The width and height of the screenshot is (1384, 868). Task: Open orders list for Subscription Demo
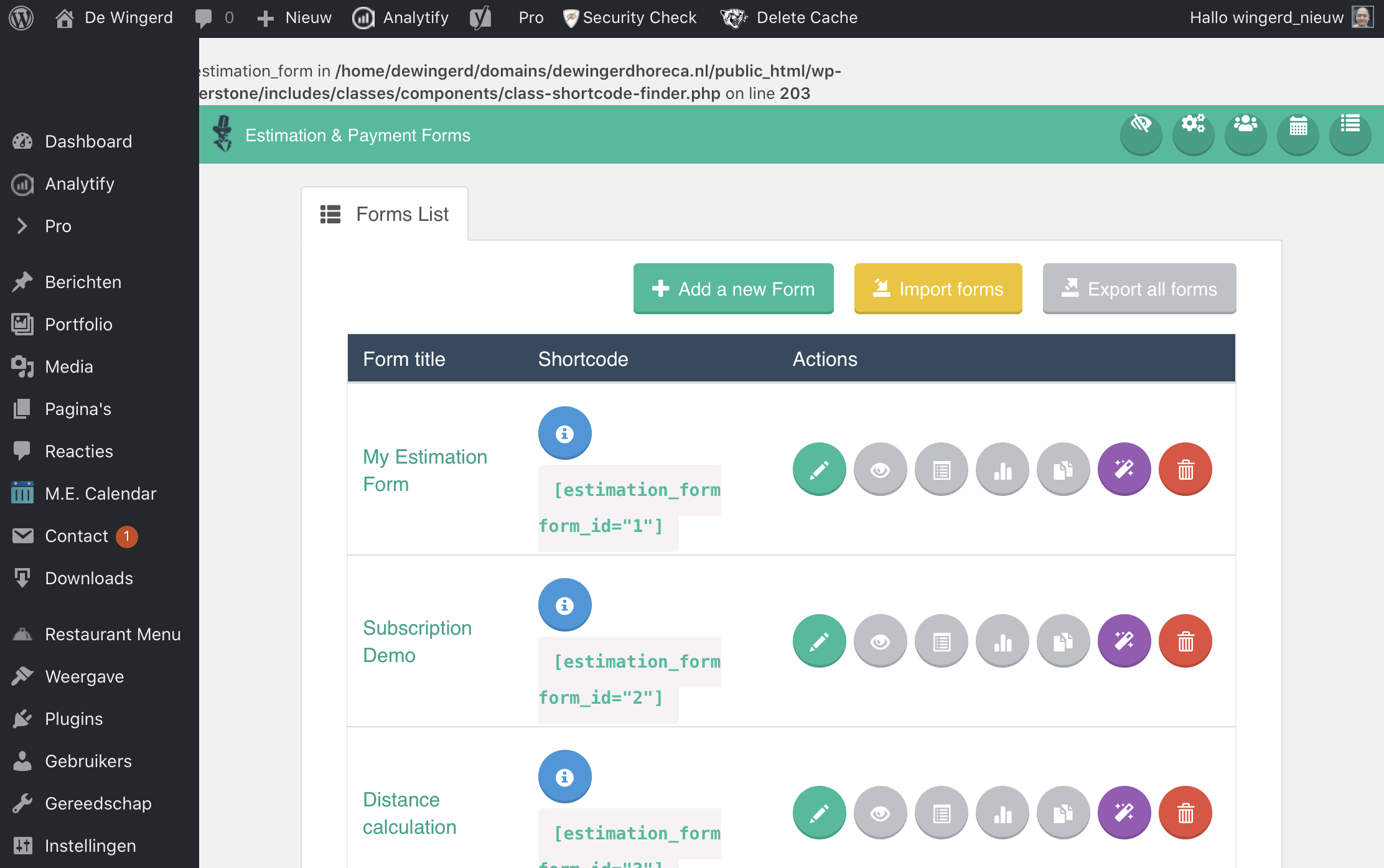tap(941, 641)
